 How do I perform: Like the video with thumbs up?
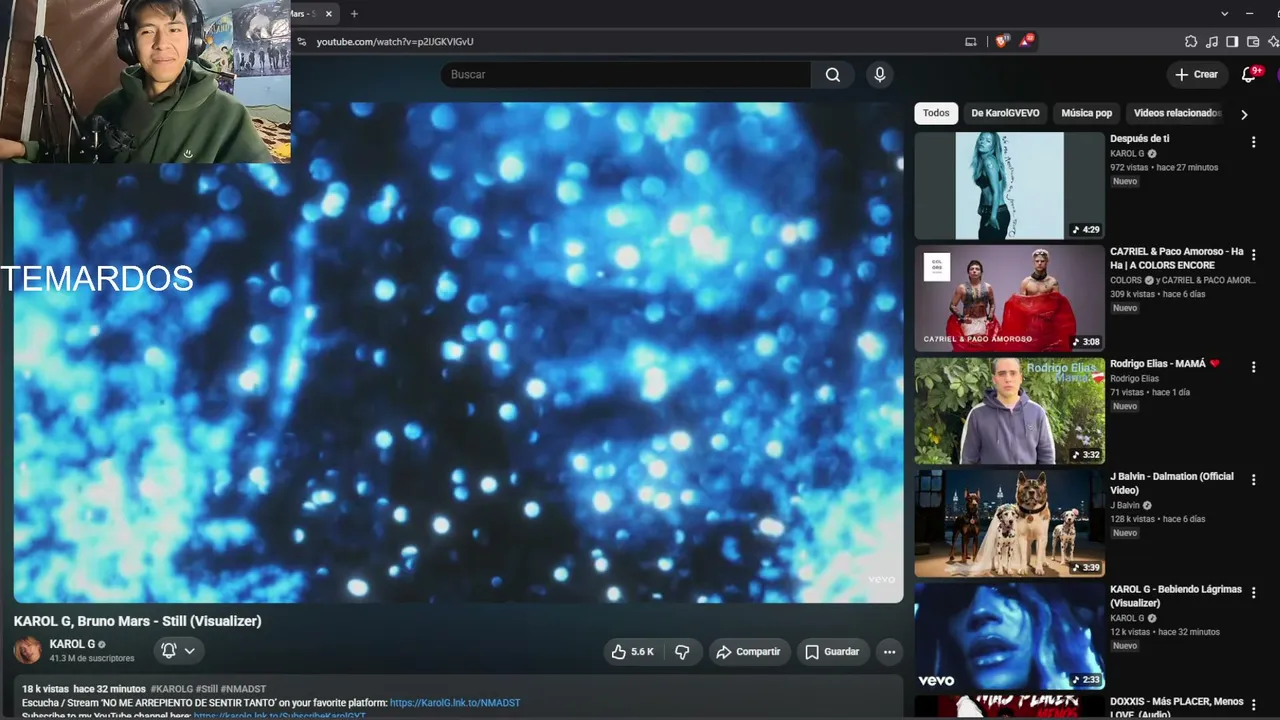633,652
